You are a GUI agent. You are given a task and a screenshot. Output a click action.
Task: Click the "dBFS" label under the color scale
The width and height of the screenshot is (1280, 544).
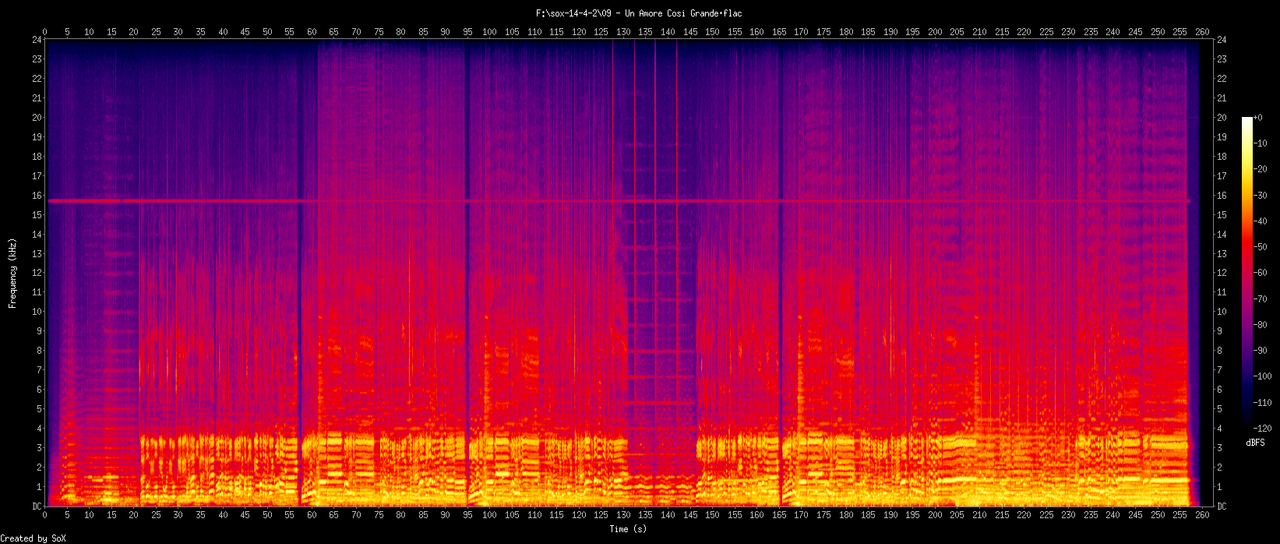coord(1257,441)
